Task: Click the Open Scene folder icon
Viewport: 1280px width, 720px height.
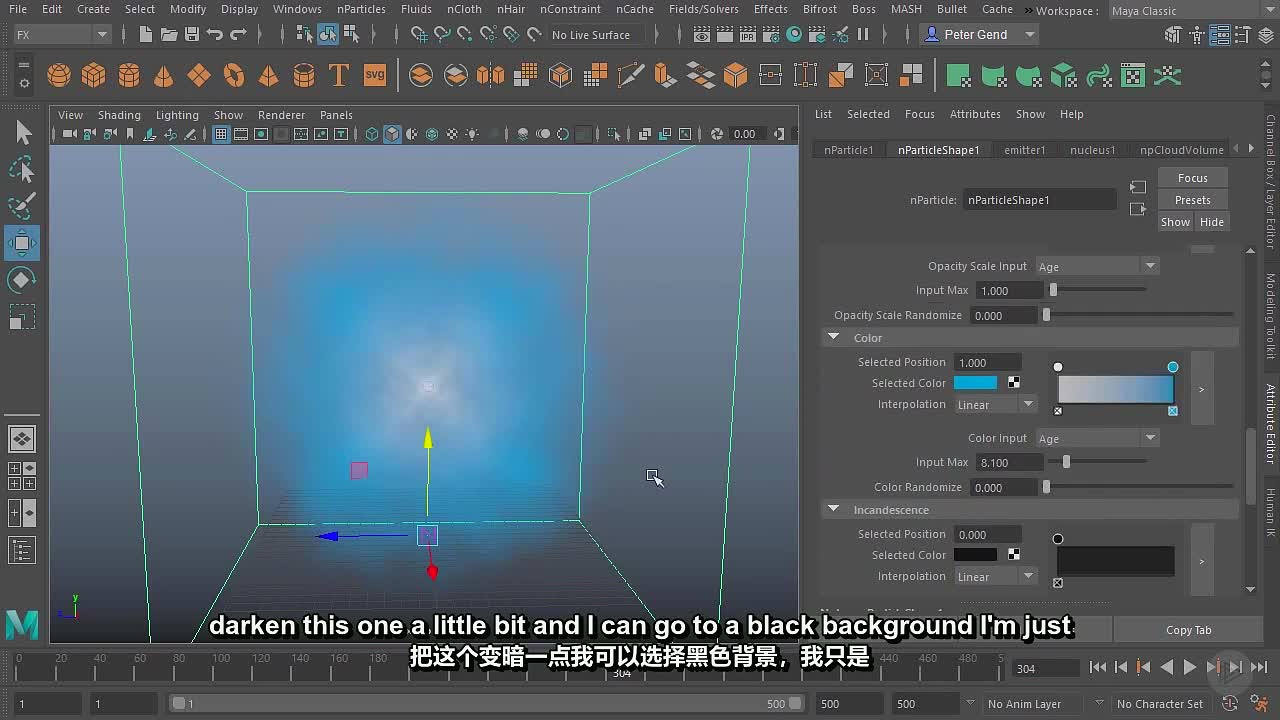Action: click(x=169, y=34)
